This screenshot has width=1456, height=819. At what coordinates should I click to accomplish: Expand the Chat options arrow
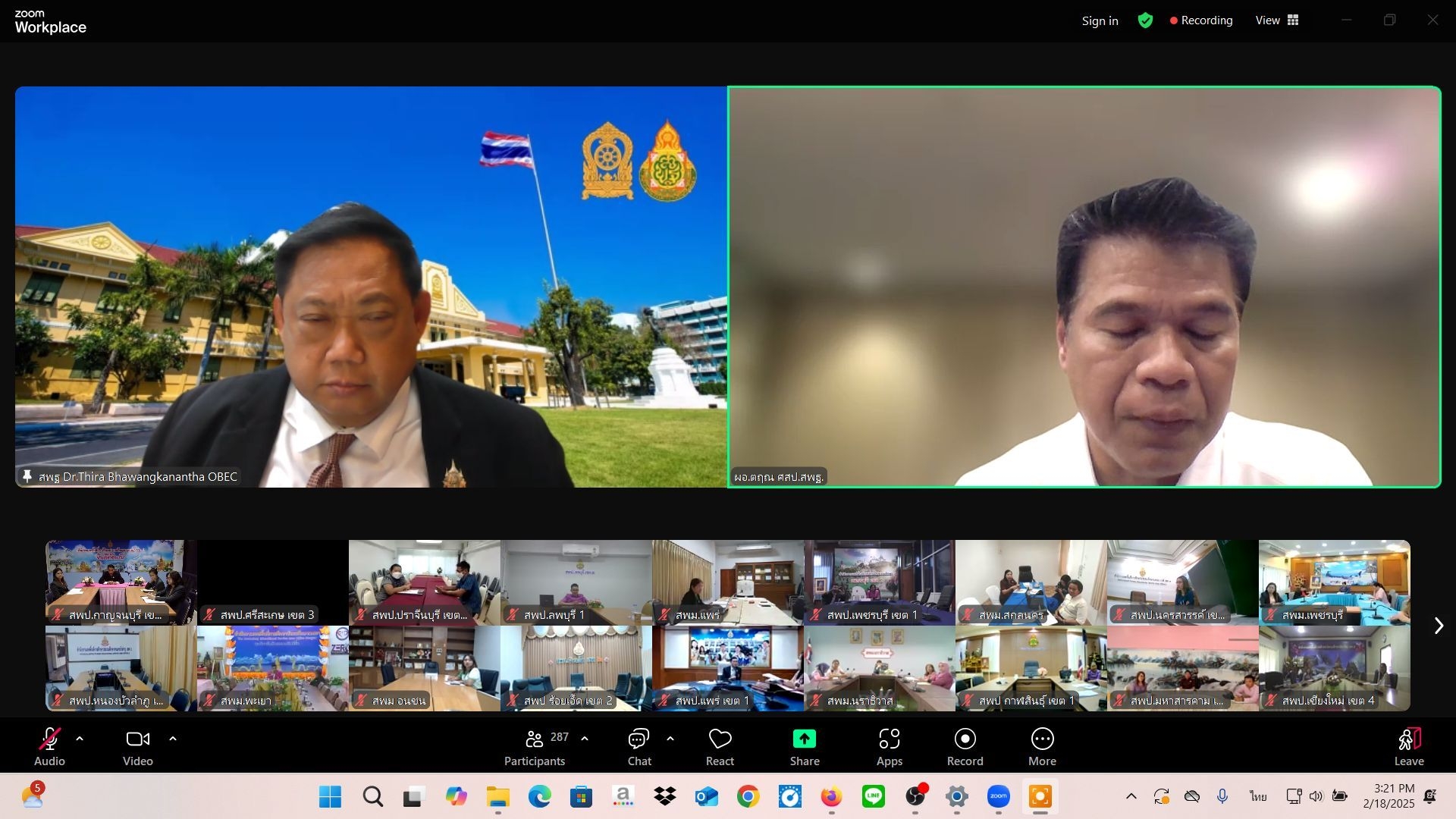pyautogui.click(x=670, y=739)
